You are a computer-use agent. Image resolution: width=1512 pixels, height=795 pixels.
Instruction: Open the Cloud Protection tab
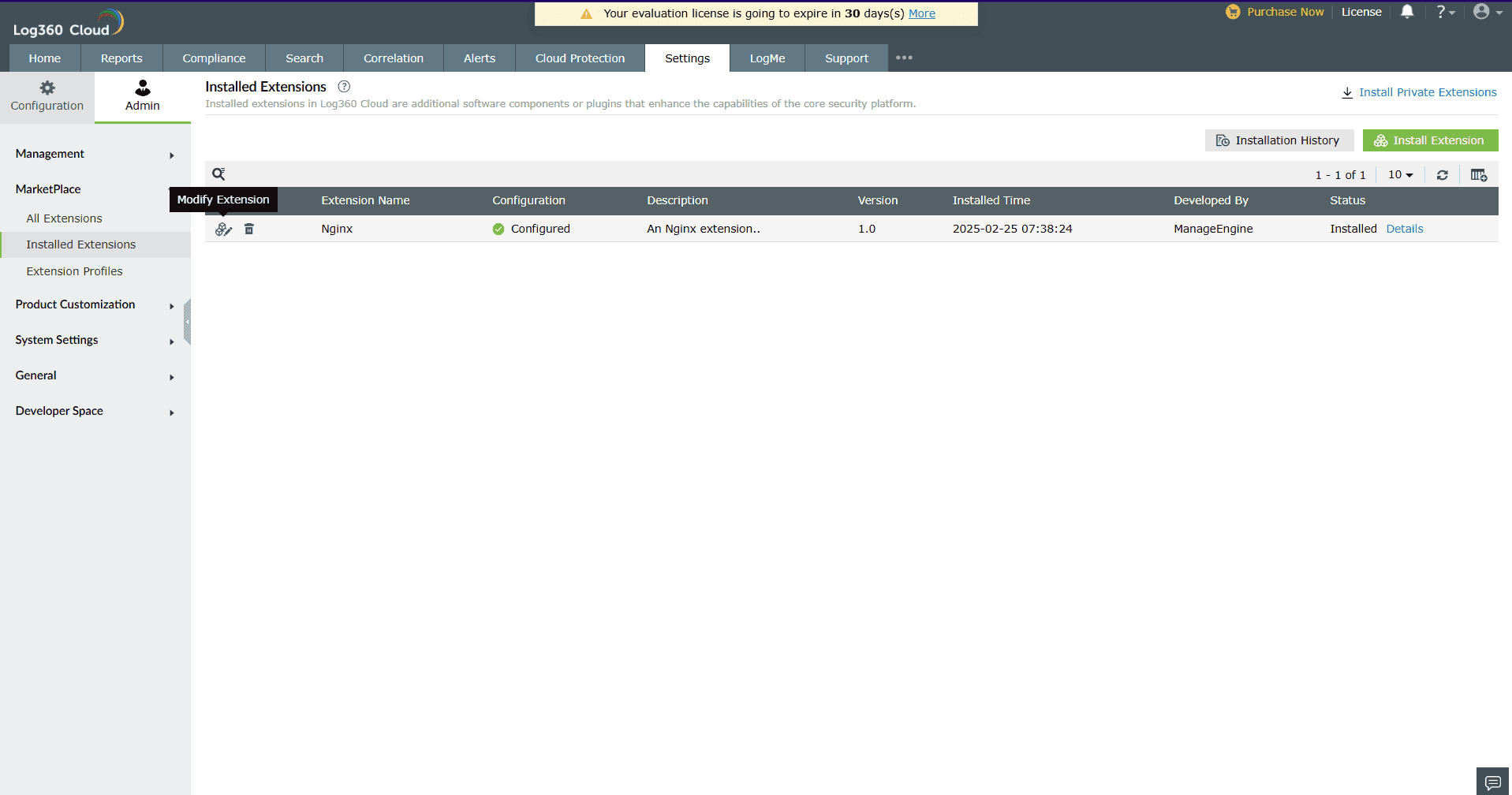tap(580, 58)
